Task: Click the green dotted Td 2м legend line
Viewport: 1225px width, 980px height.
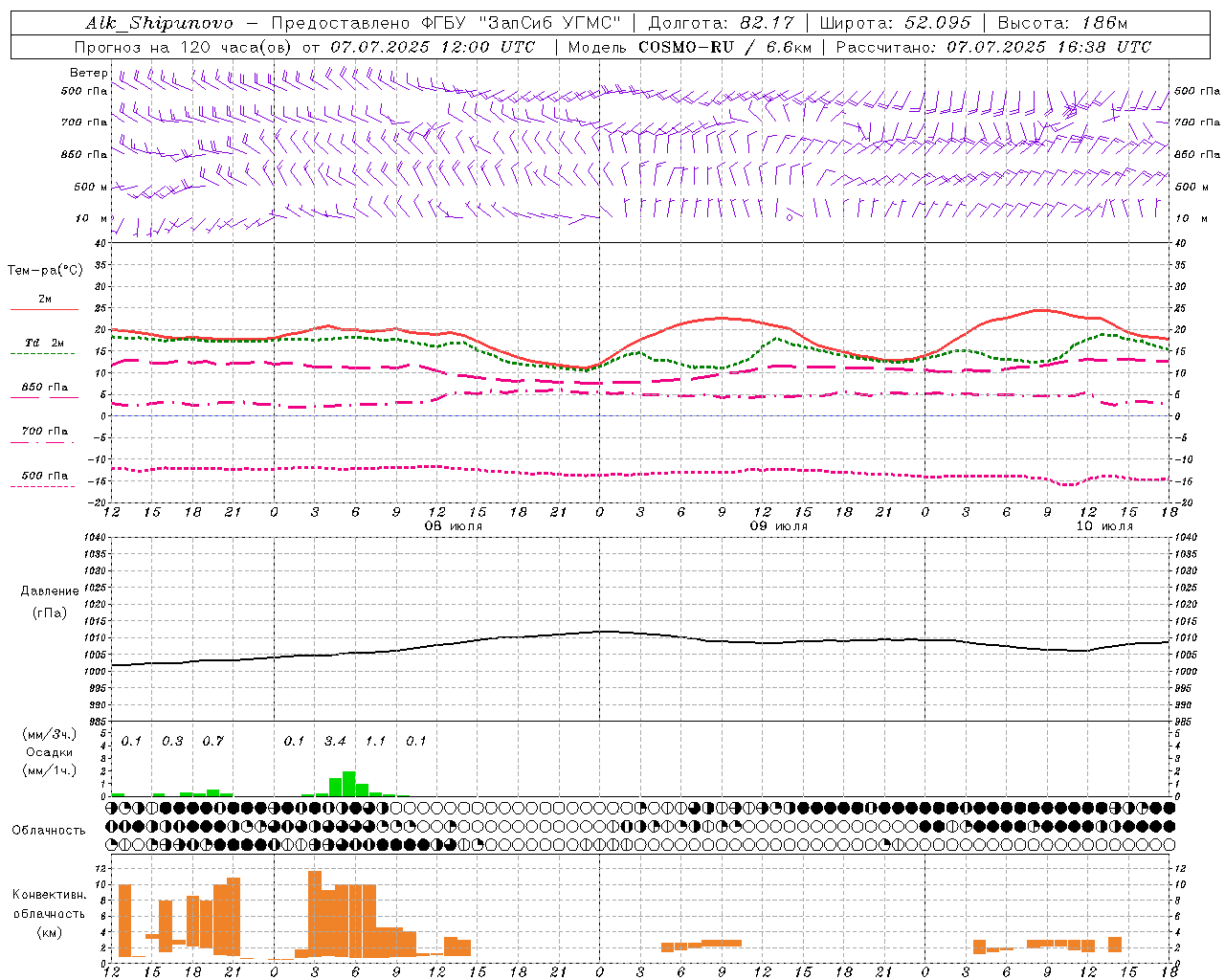Action: tap(44, 354)
